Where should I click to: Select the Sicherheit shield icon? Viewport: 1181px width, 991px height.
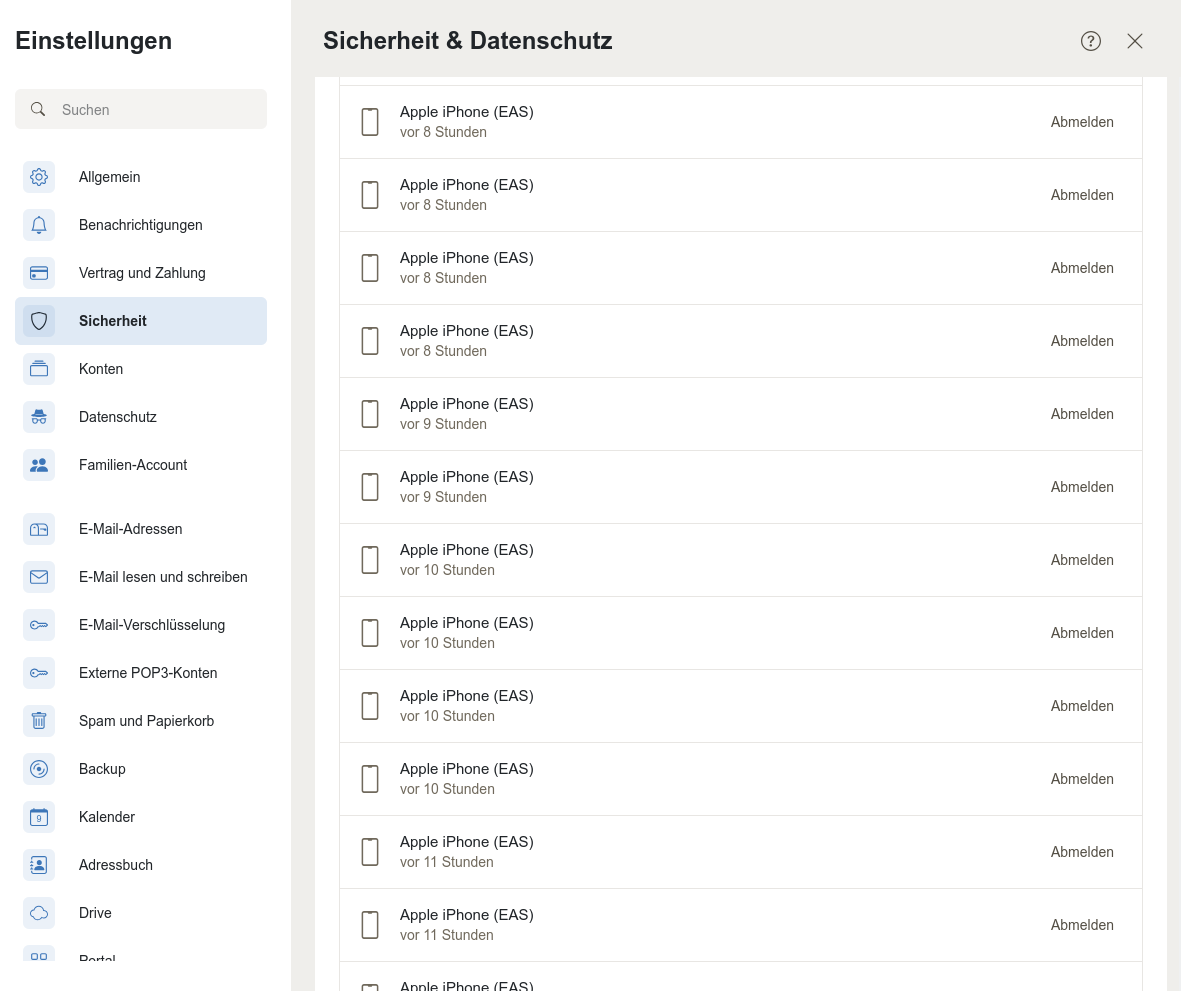tap(39, 321)
